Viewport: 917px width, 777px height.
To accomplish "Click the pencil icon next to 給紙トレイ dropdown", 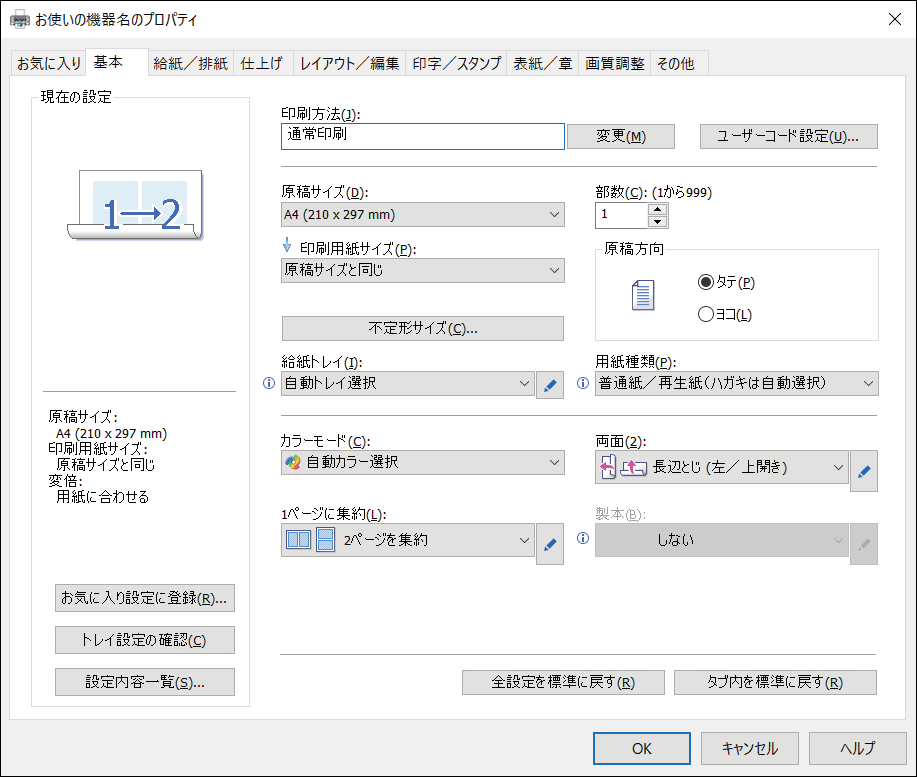I will [x=550, y=384].
